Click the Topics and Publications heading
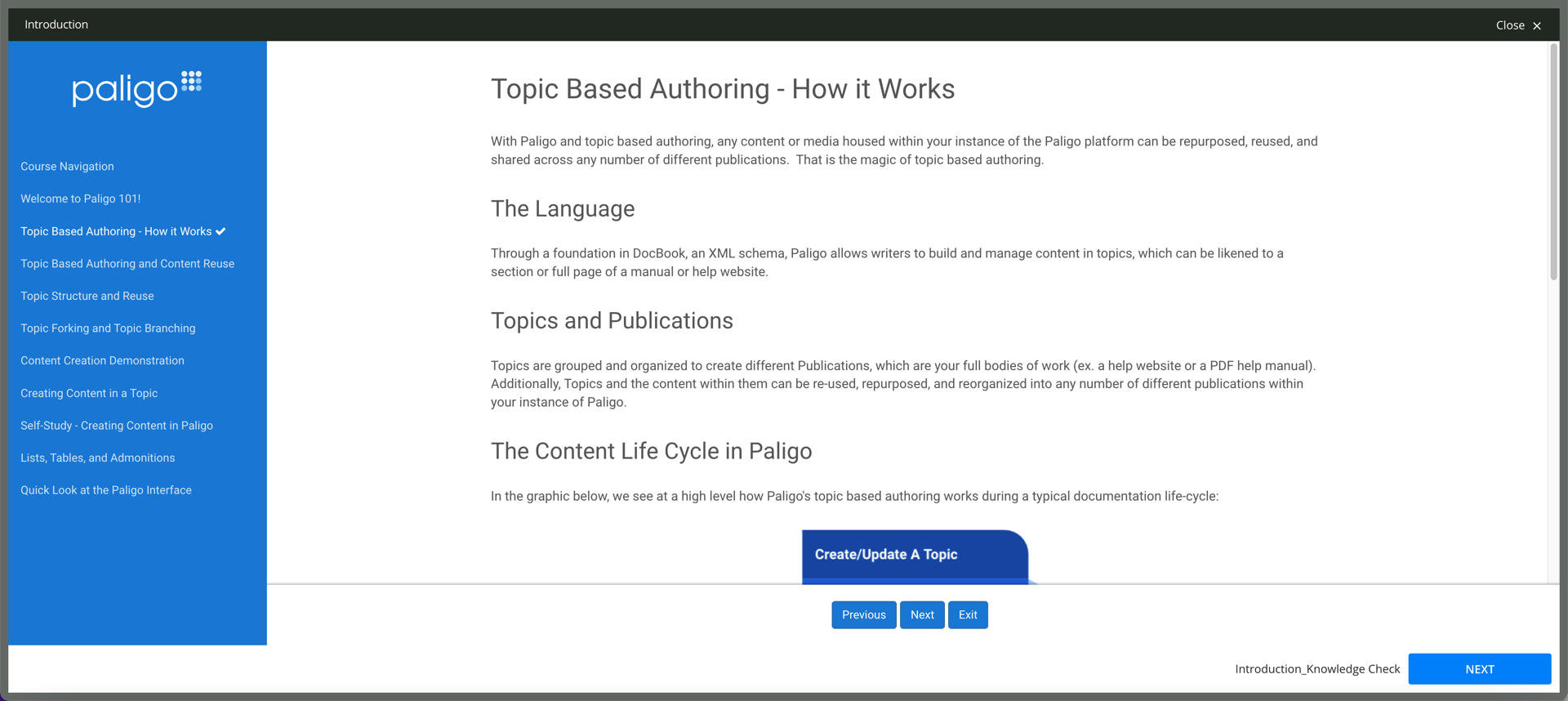 pos(612,320)
